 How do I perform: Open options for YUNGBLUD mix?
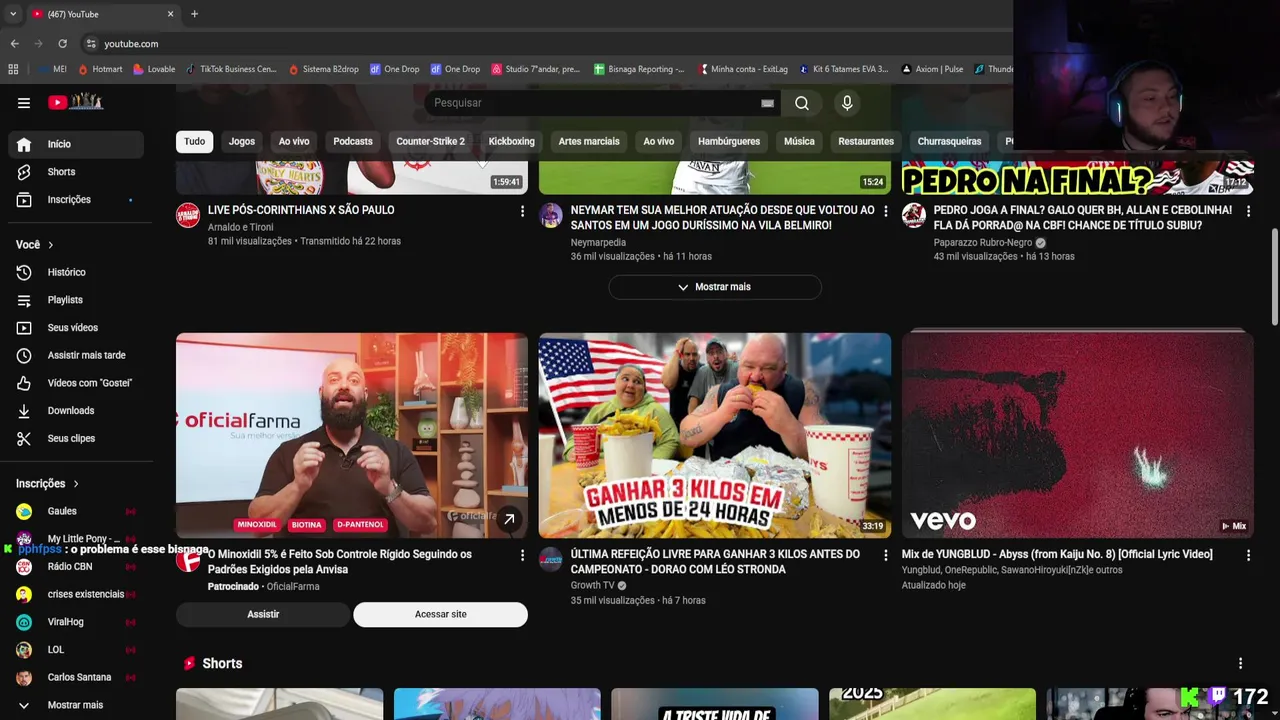coord(1248,555)
